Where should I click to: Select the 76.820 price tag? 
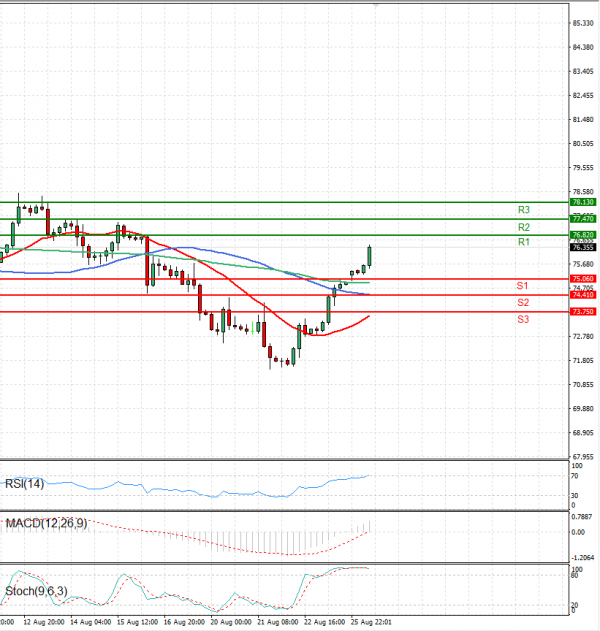(x=583, y=235)
